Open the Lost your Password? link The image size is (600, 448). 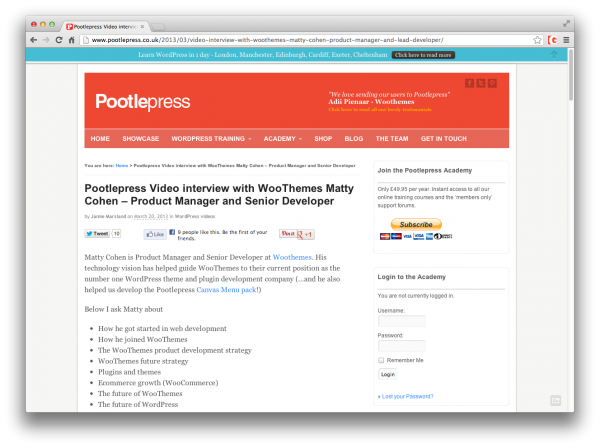pyautogui.click(x=408, y=396)
